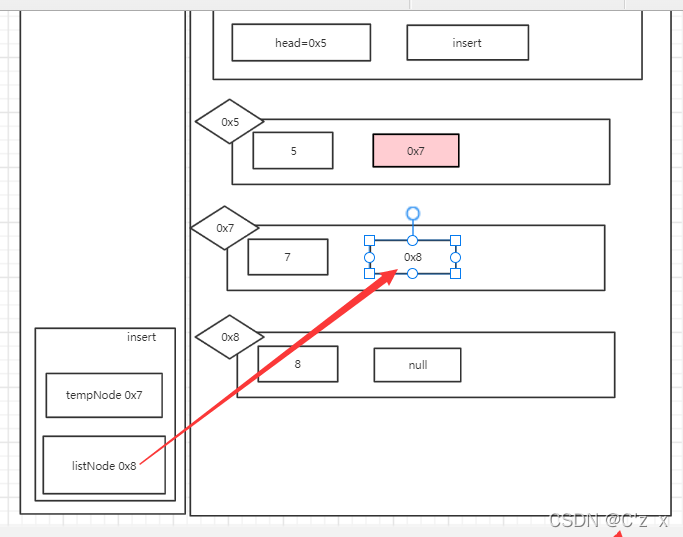
Task: Click the 0x5 diamond address label
Action: [x=230, y=122]
